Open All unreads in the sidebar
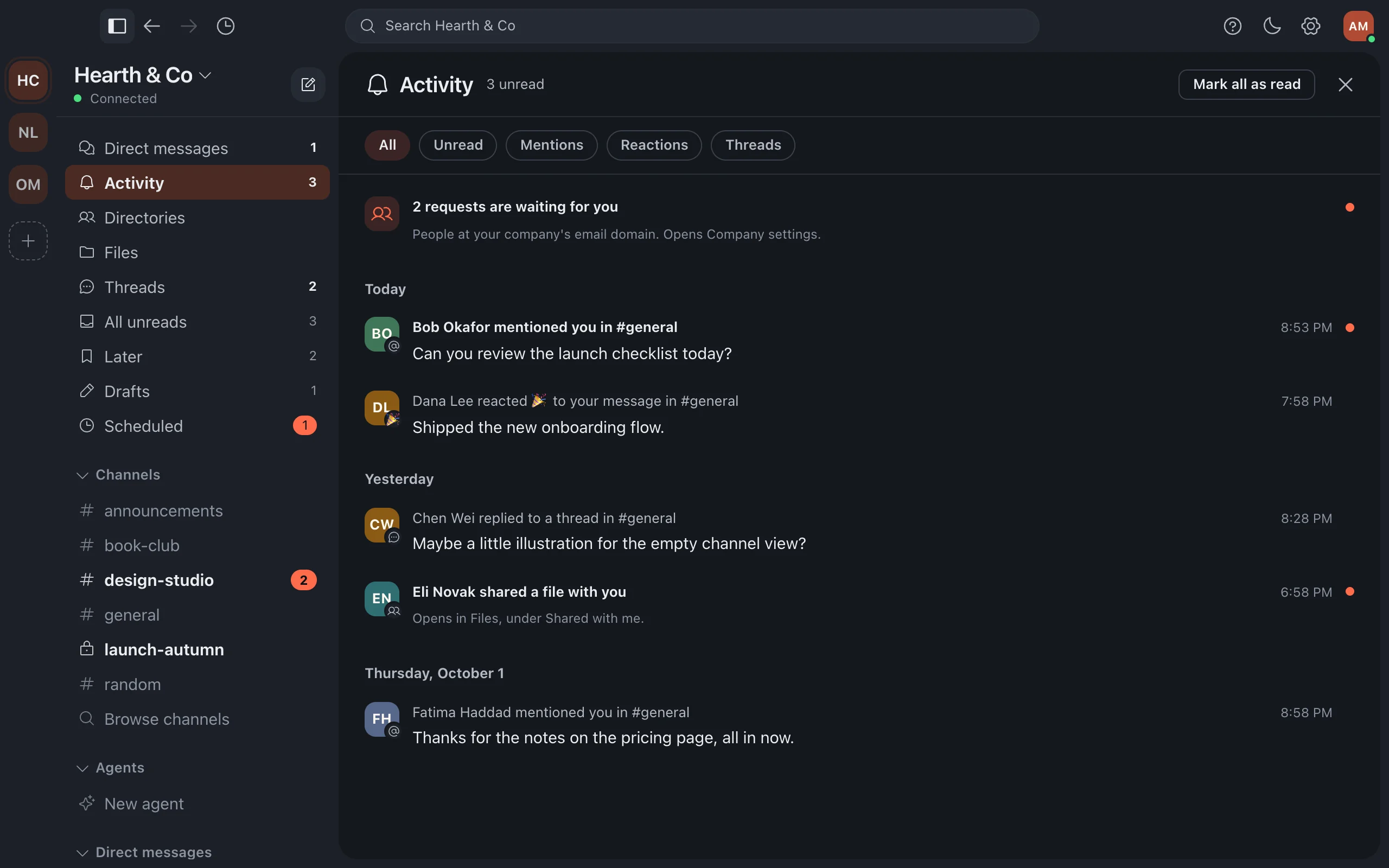This screenshot has height=868, width=1389. (x=197, y=322)
